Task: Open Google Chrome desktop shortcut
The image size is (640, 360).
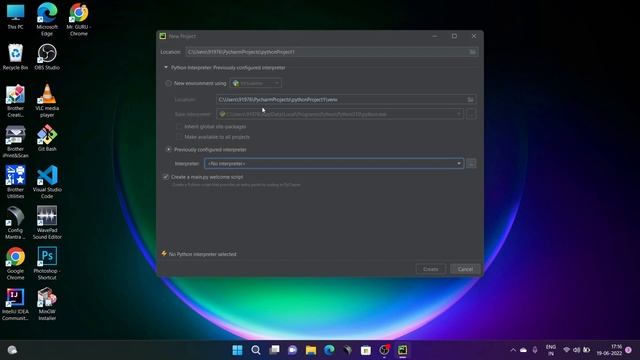Action: click(x=16, y=263)
